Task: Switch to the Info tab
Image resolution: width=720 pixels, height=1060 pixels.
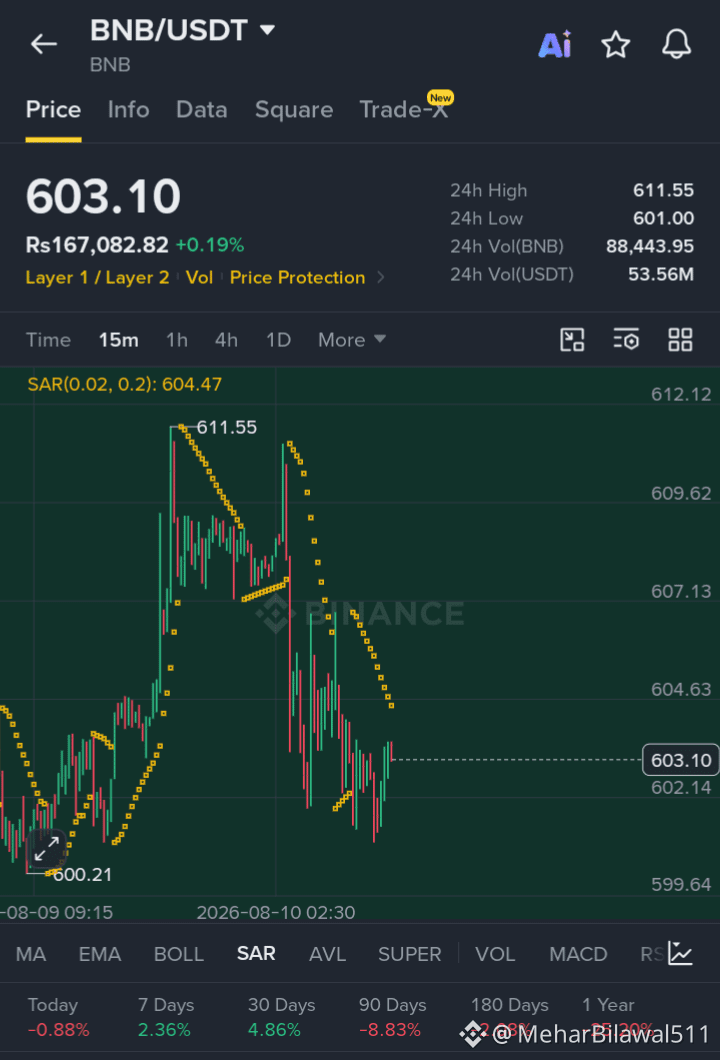Action: click(128, 110)
